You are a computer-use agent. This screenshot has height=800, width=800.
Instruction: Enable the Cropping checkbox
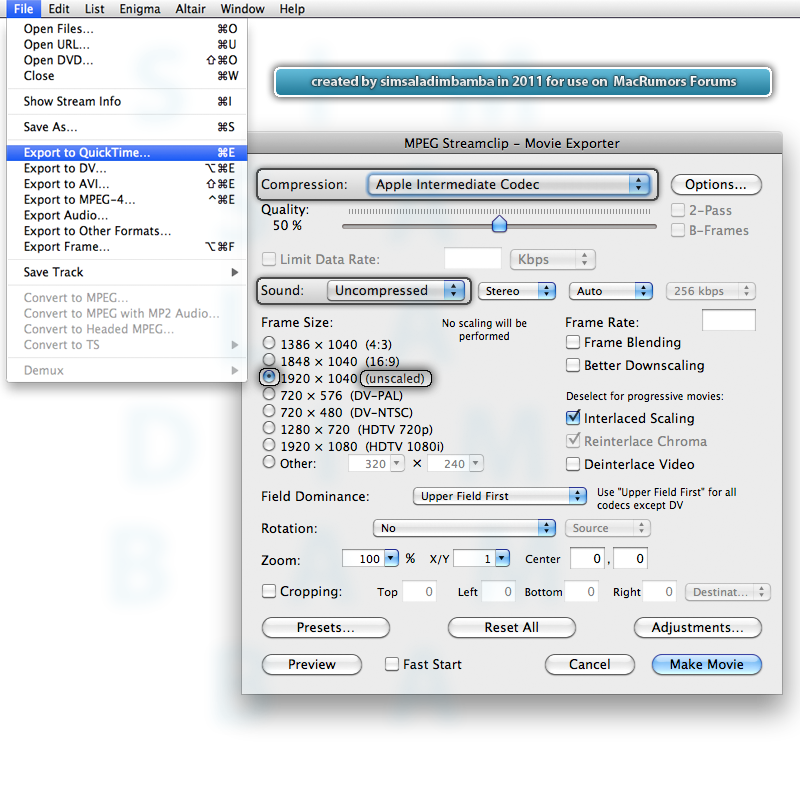point(269,591)
